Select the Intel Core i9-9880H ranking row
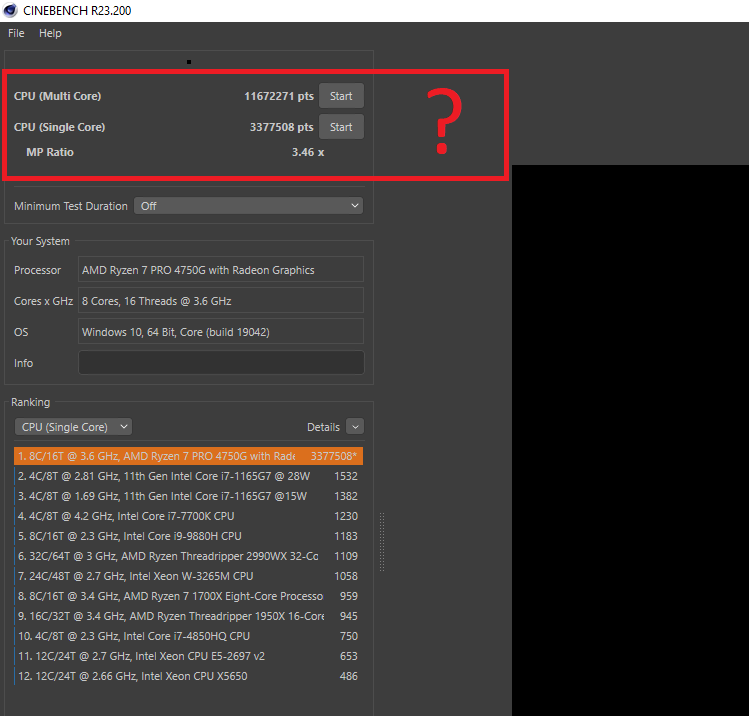Screen dimensions: 749x716 (188, 536)
